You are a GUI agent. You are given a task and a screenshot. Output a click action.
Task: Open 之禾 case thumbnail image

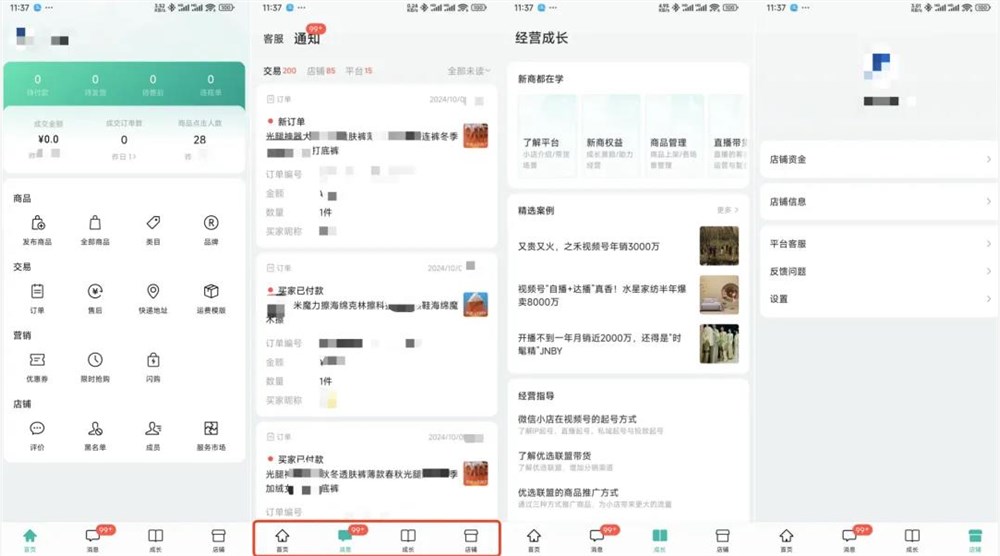tap(719, 245)
